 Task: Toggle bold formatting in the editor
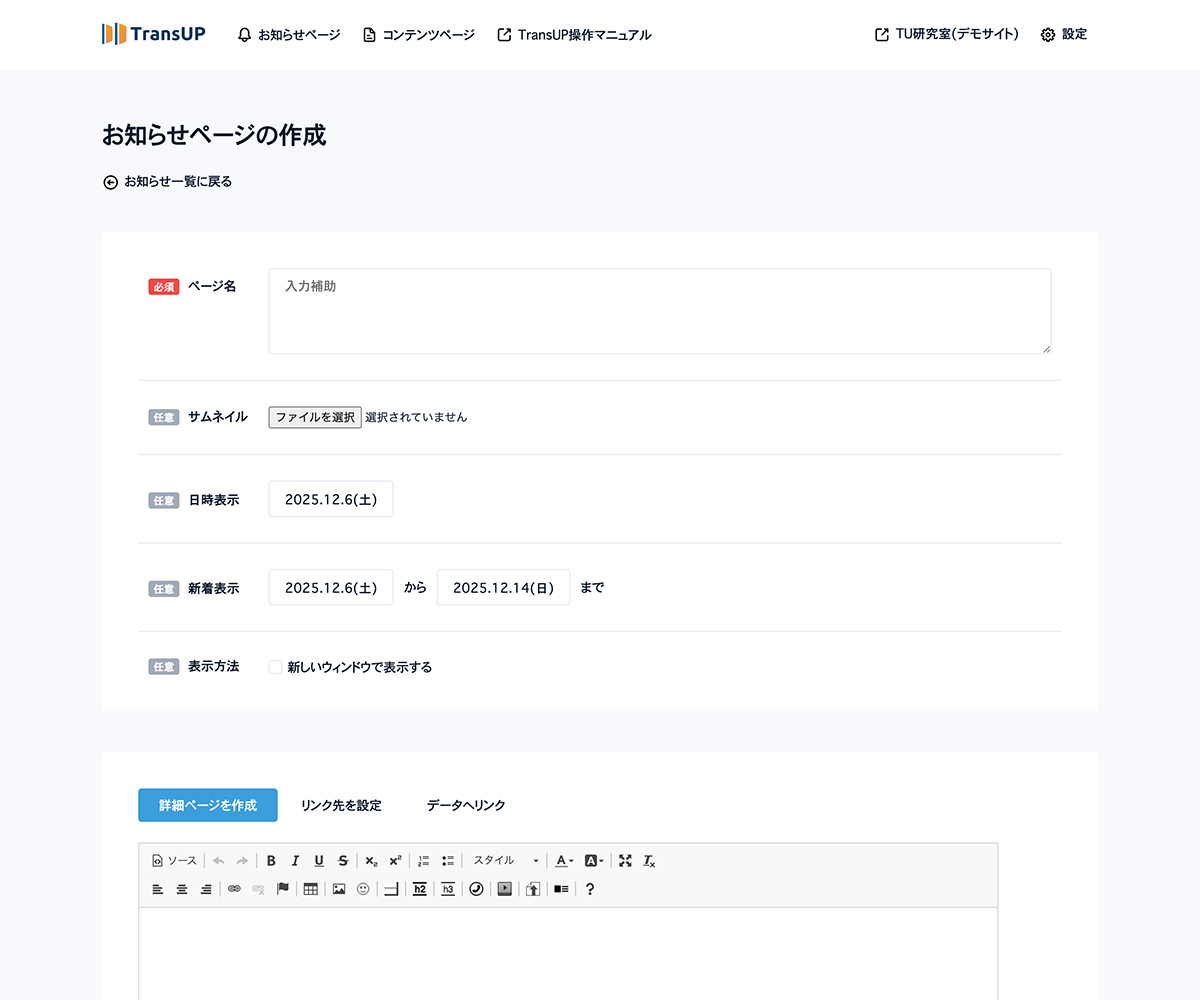(x=271, y=861)
